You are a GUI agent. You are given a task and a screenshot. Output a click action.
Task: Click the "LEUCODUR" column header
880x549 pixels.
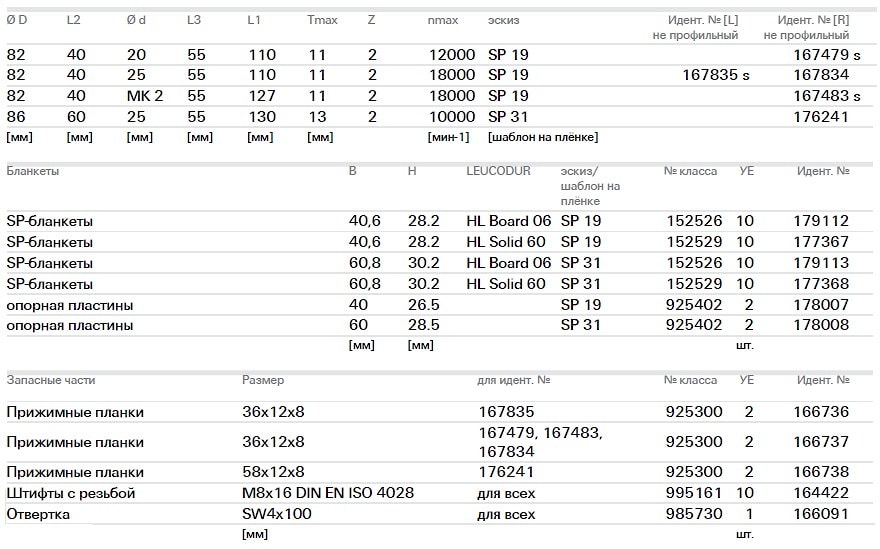point(499,171)
